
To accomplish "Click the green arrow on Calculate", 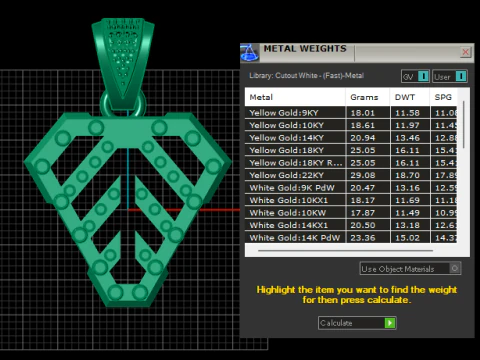I will point(390,323).
